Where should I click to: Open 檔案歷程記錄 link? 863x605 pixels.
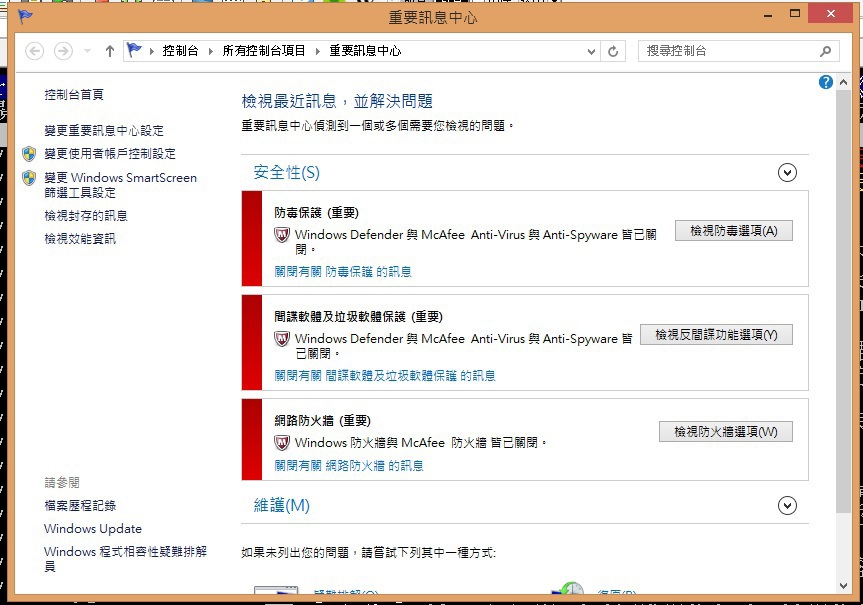pos(80,505)
